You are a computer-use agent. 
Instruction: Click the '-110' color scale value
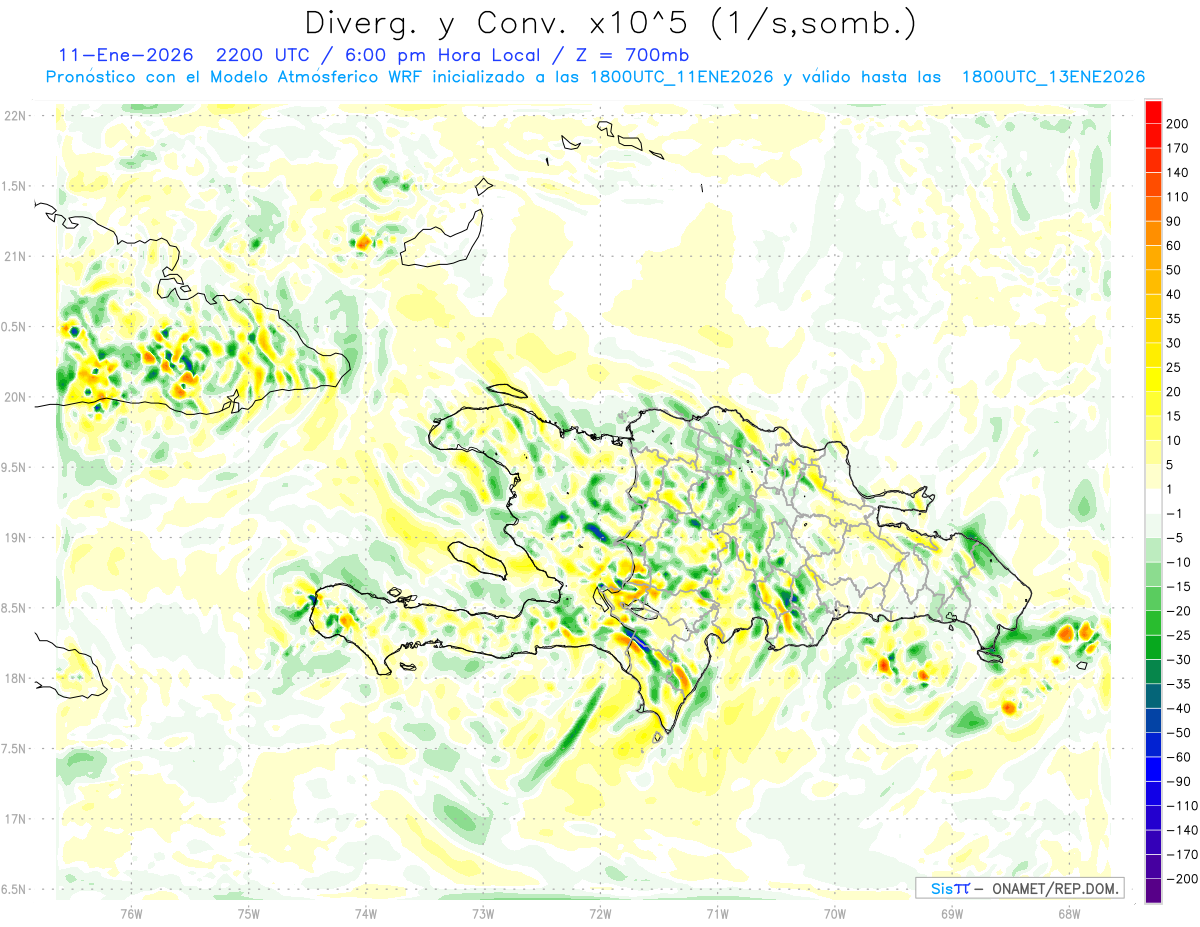click(x=1181, y=807)
